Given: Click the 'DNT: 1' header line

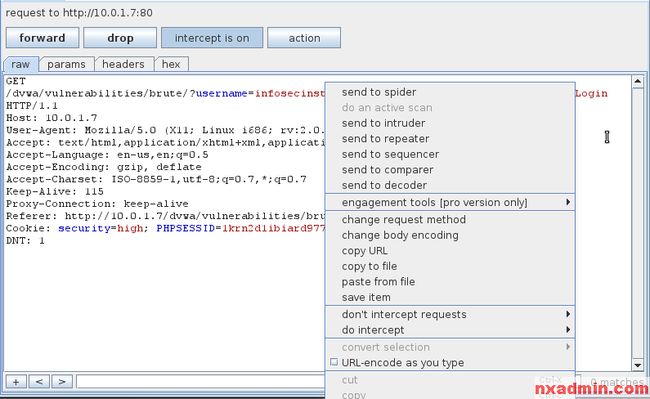Looking at the screenshot, I should pyautogui.click(x=25, y=241).
